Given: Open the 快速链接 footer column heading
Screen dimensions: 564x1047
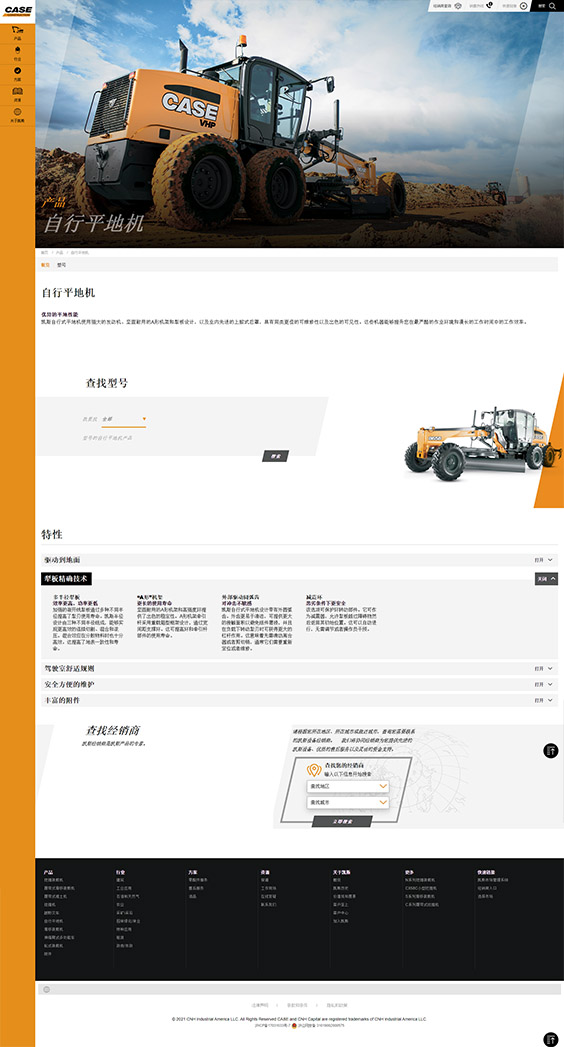Looking at the screenshot, I should click(x=486, y=872).
